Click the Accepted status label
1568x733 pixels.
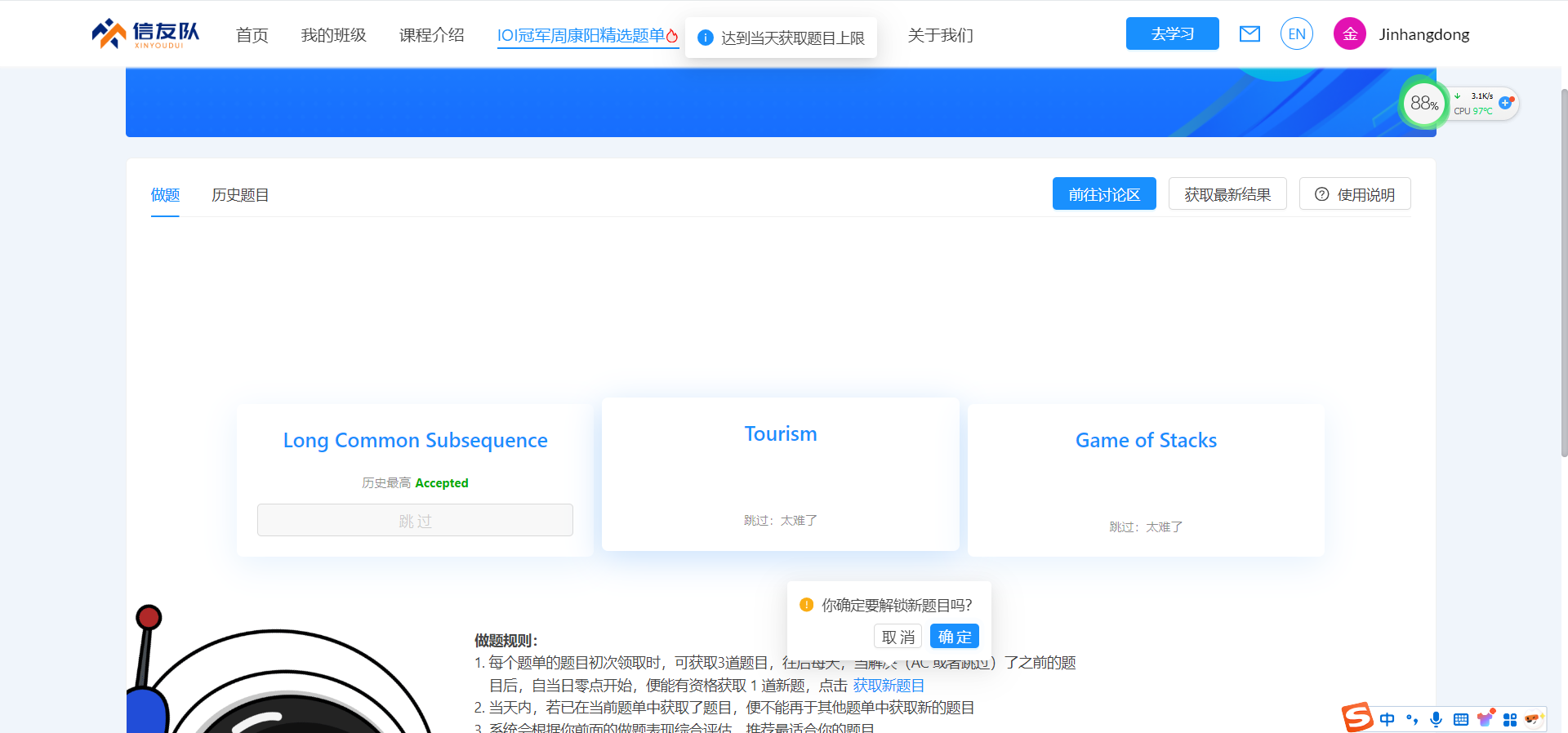[442, 483]
